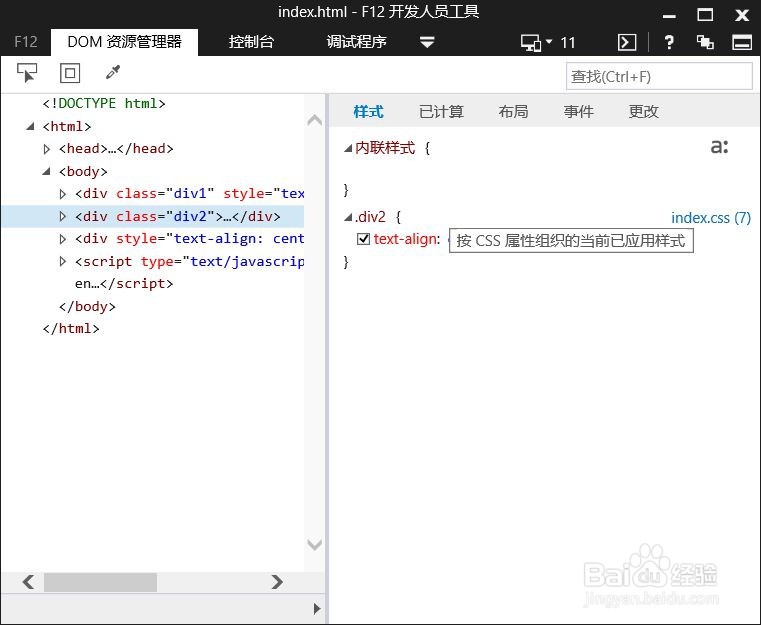Click DOM tree scroll down arrow
This screenshot has height=625, width=761.
pyautogui.click(x=315, y=544)
